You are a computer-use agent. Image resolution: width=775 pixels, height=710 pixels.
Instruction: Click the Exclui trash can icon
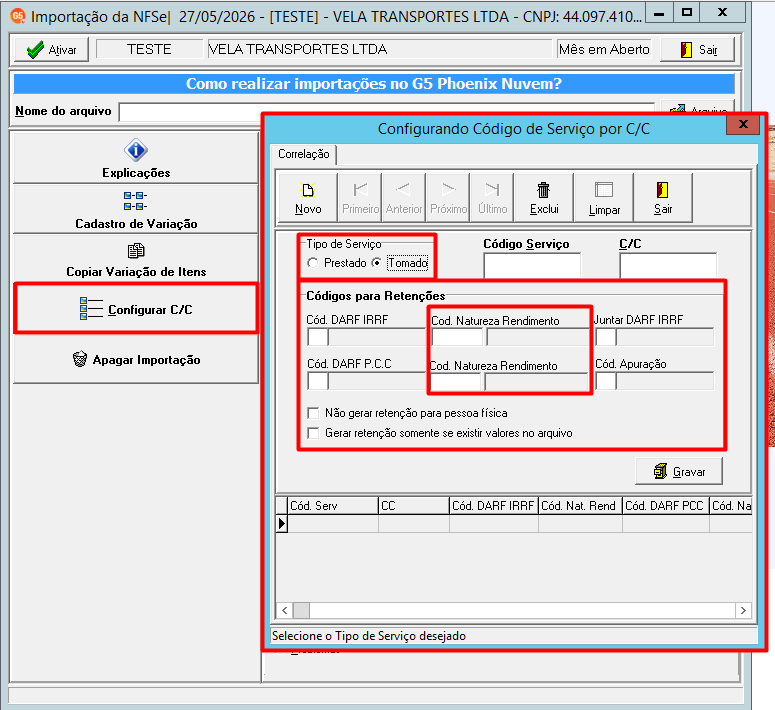(x=544, y=190)
